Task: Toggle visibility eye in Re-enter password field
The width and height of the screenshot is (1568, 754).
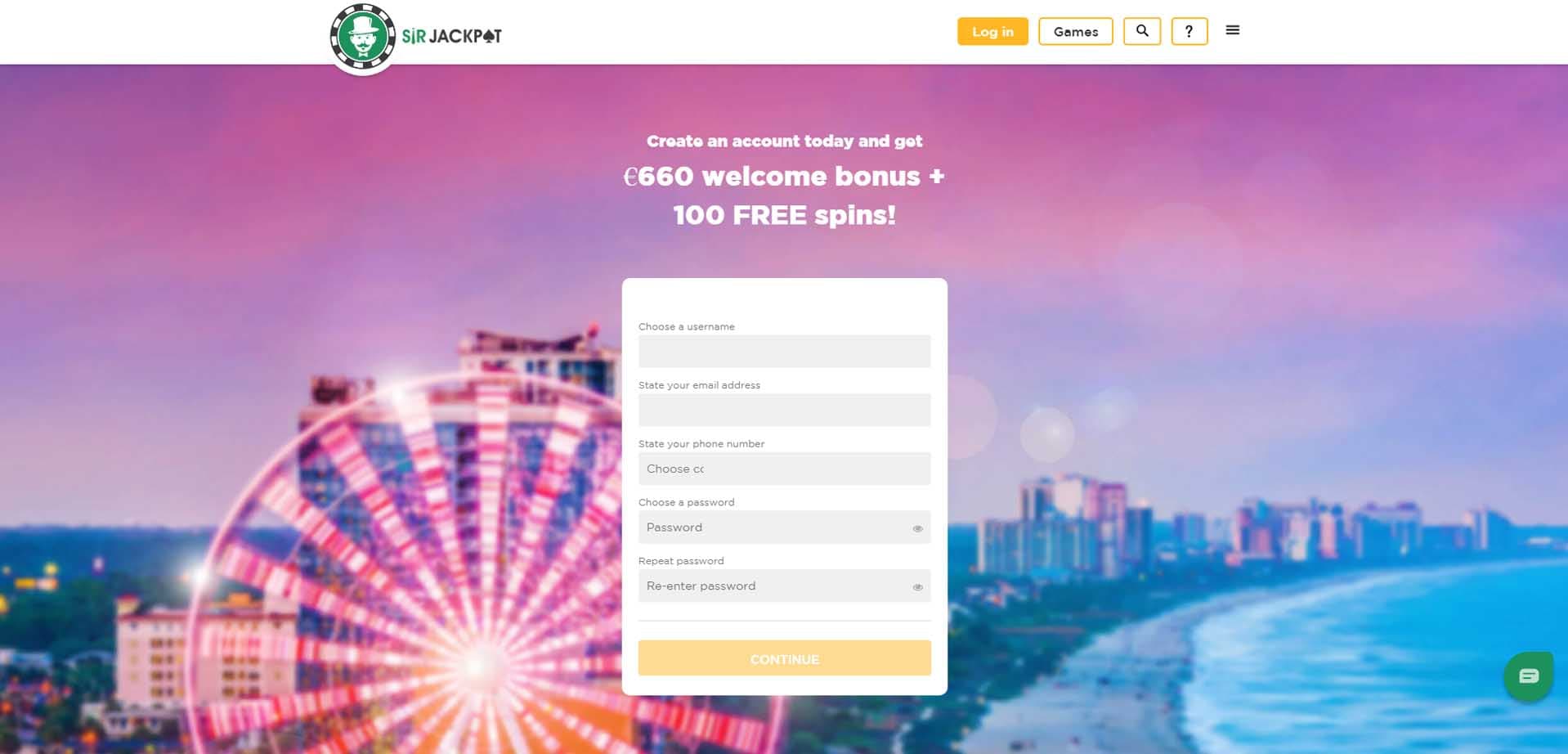Action: (x=917, y=587)
